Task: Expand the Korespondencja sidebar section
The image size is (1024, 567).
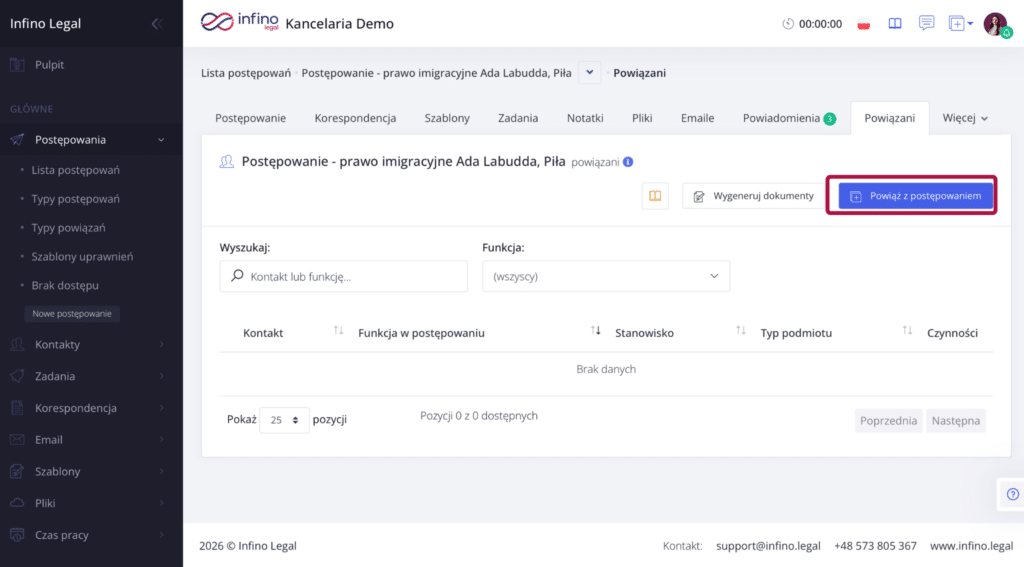Action: [x=161, y=408]
